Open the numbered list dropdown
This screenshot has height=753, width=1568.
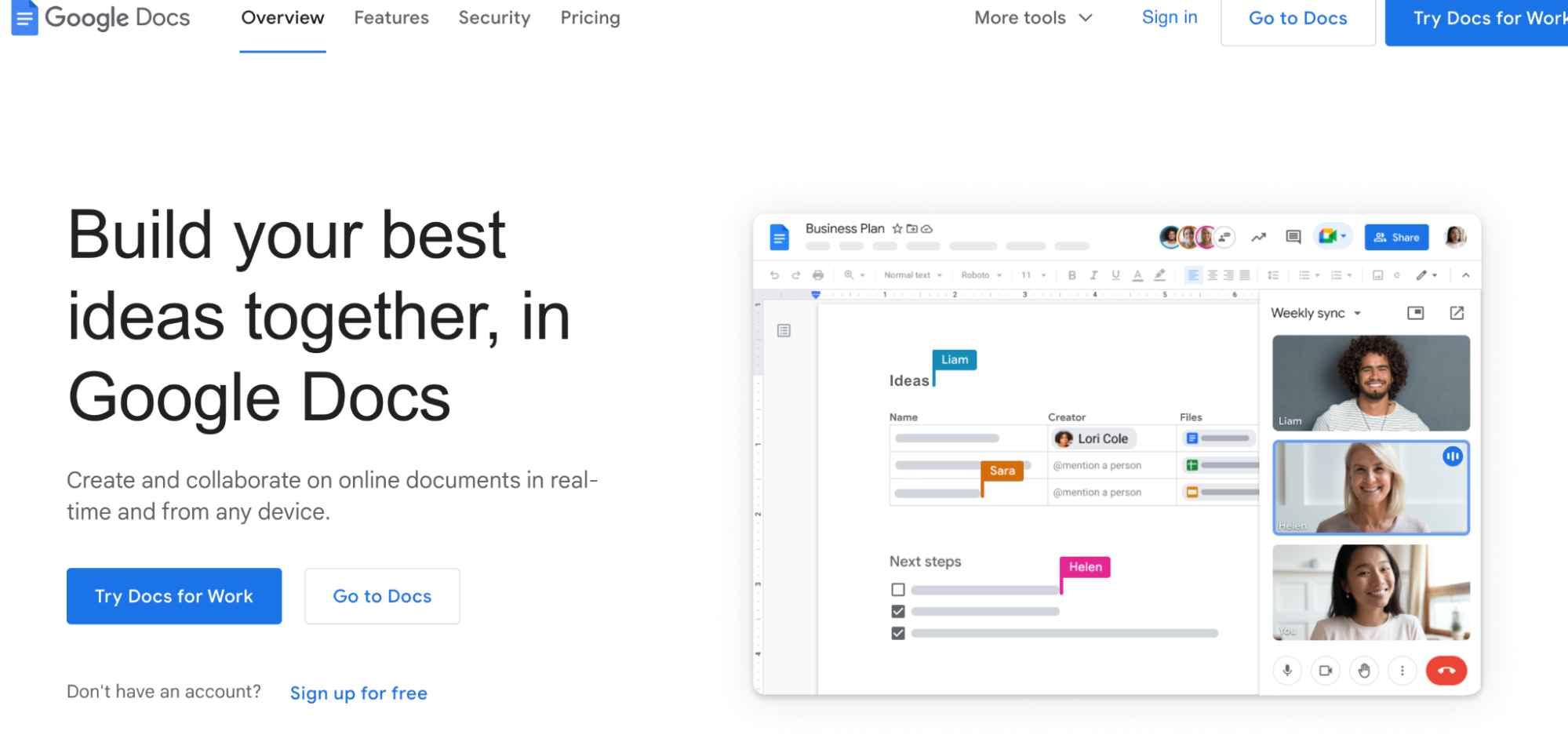click(1341, 275)
